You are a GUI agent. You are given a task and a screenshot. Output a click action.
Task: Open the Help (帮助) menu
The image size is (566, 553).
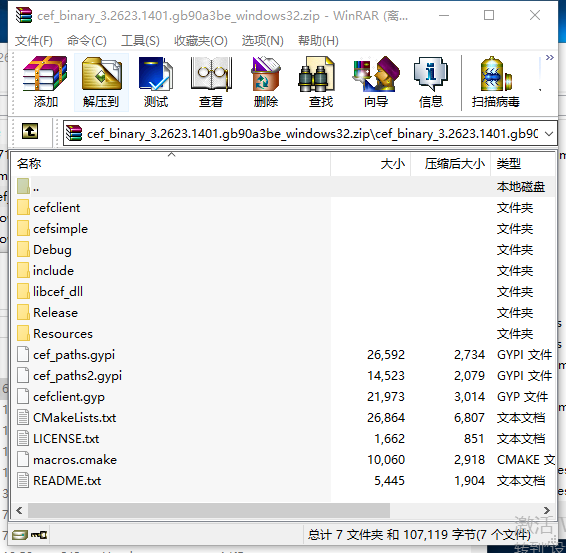pos(318,41)
